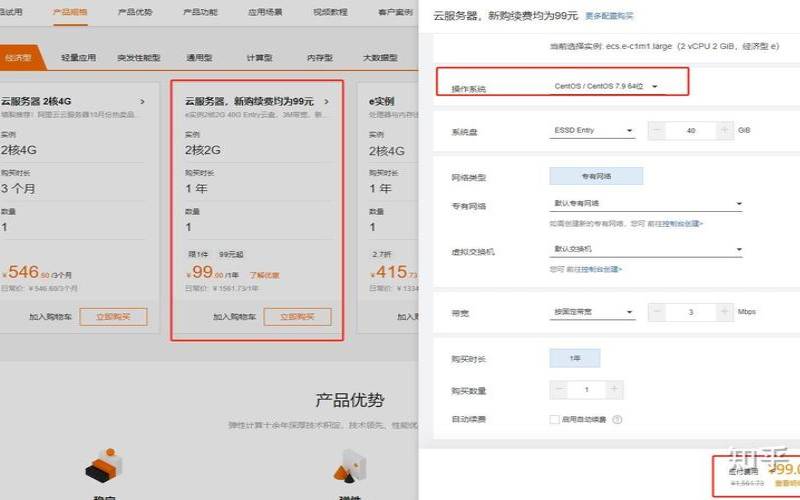Click the bandwidth value input field

tap(689, 312)
